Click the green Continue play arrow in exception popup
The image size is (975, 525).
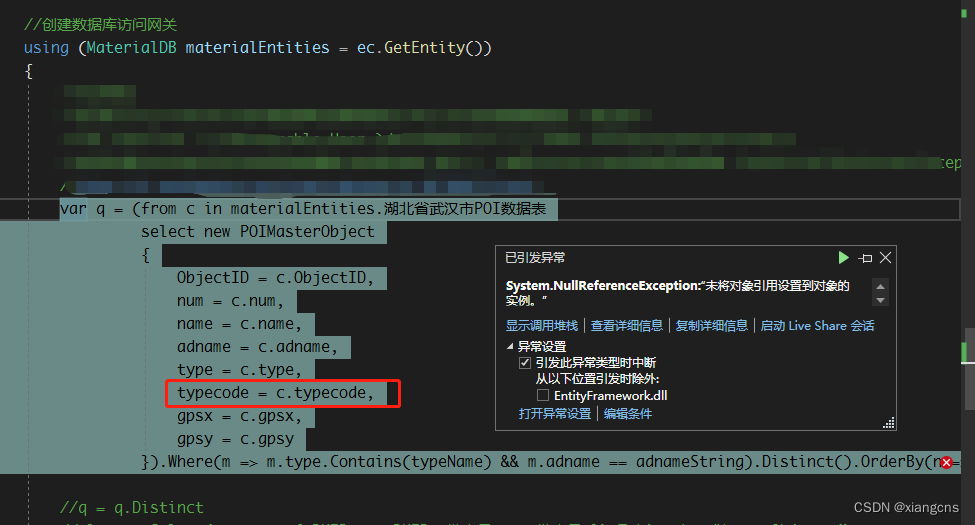click(843, 258)
